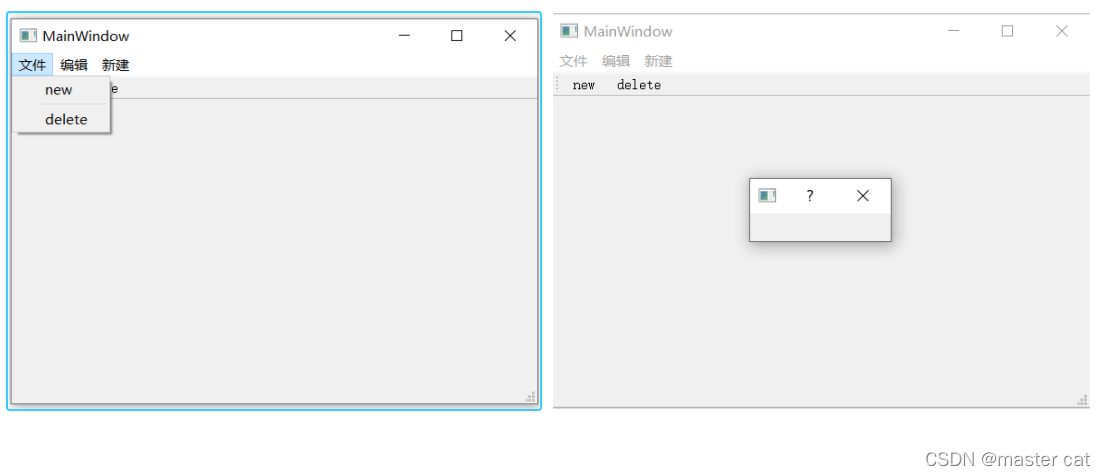1106x476 pixels.
Task: Click the MainWindow title text in left window
Action: click(86, 36)
